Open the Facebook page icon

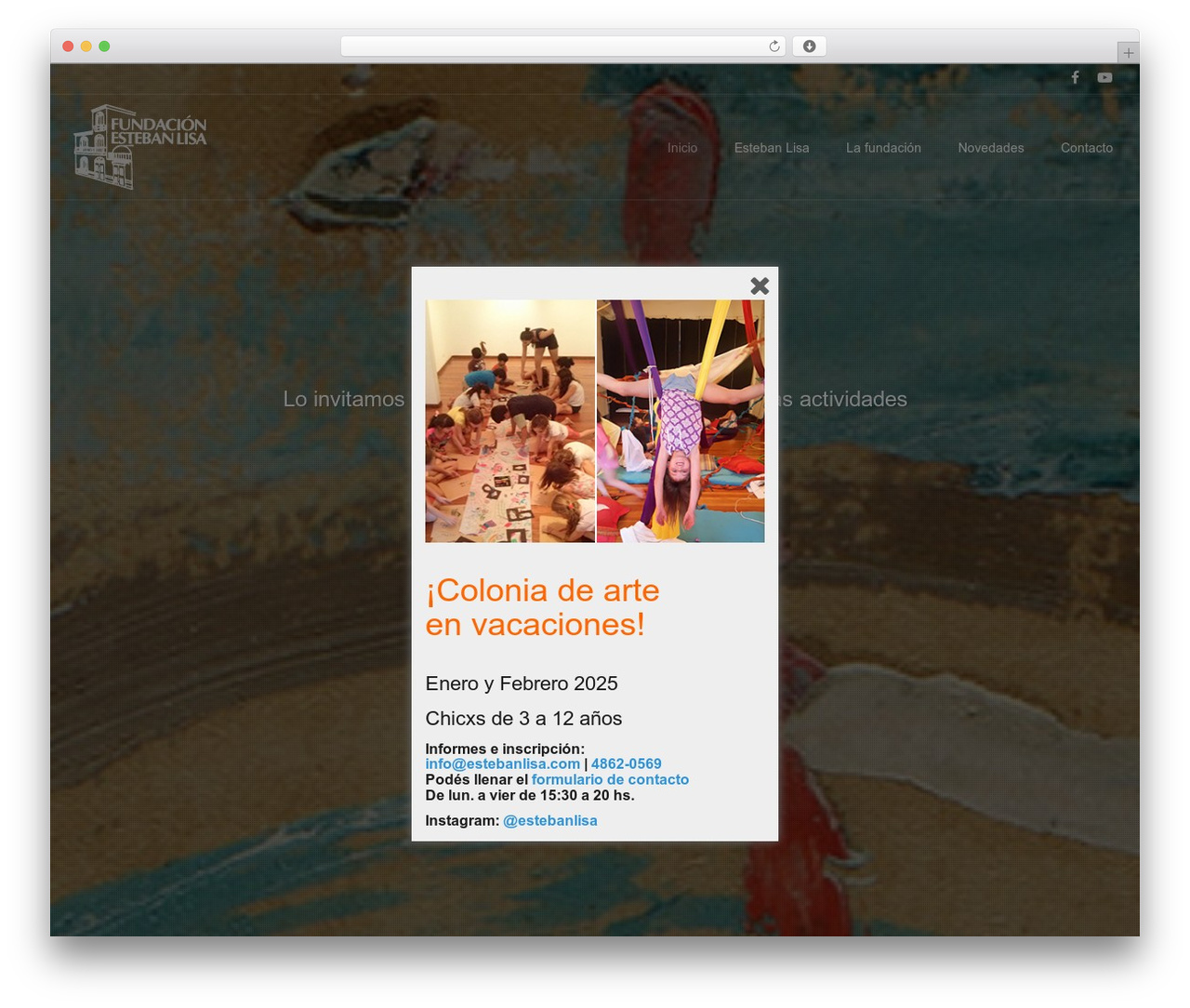(1075, 77)
